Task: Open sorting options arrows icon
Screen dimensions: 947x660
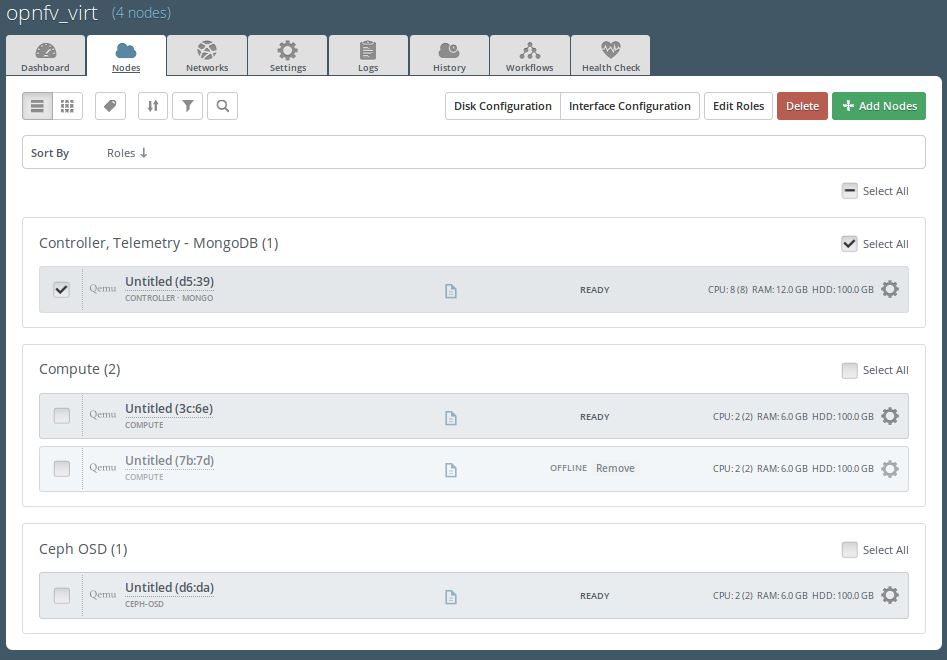Action: click(x=153, y=106)
